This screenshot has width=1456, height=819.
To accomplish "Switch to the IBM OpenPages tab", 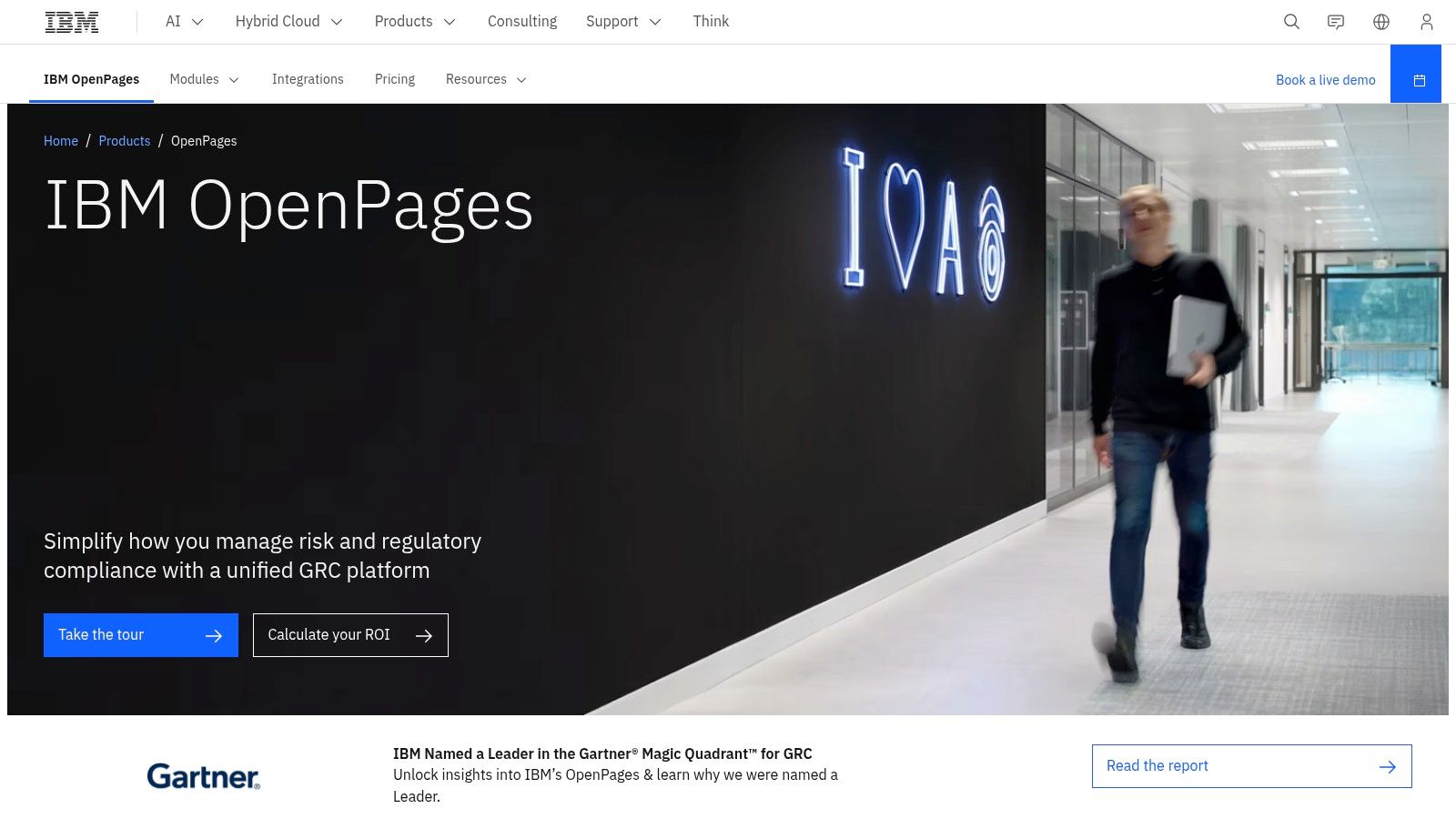I will (91, 79).
